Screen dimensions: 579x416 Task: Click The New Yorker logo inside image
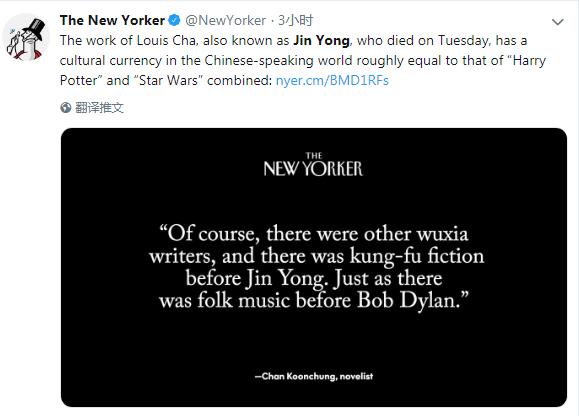coord(313,164)
